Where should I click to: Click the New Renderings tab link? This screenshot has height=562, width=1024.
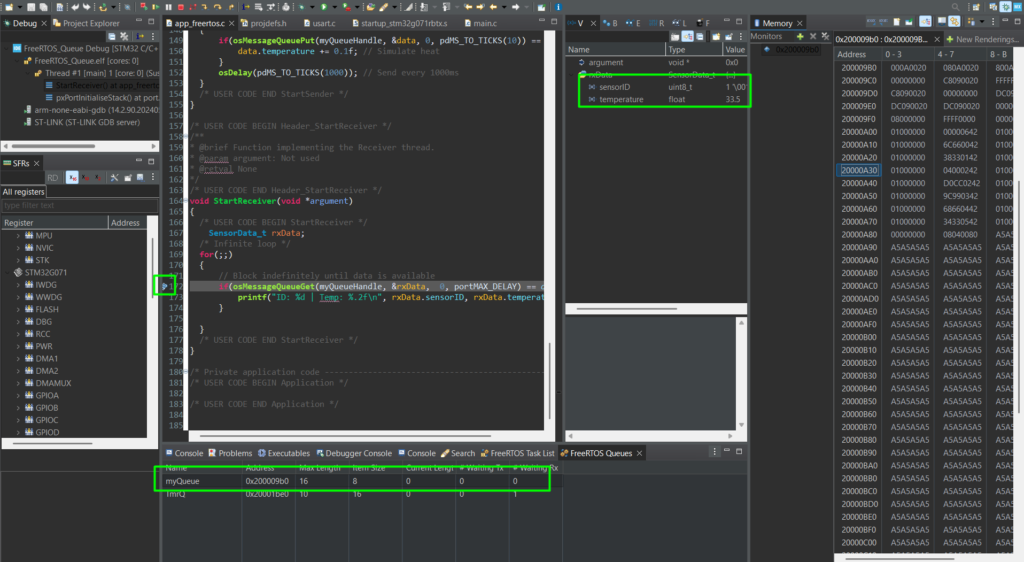click(984, 38)
